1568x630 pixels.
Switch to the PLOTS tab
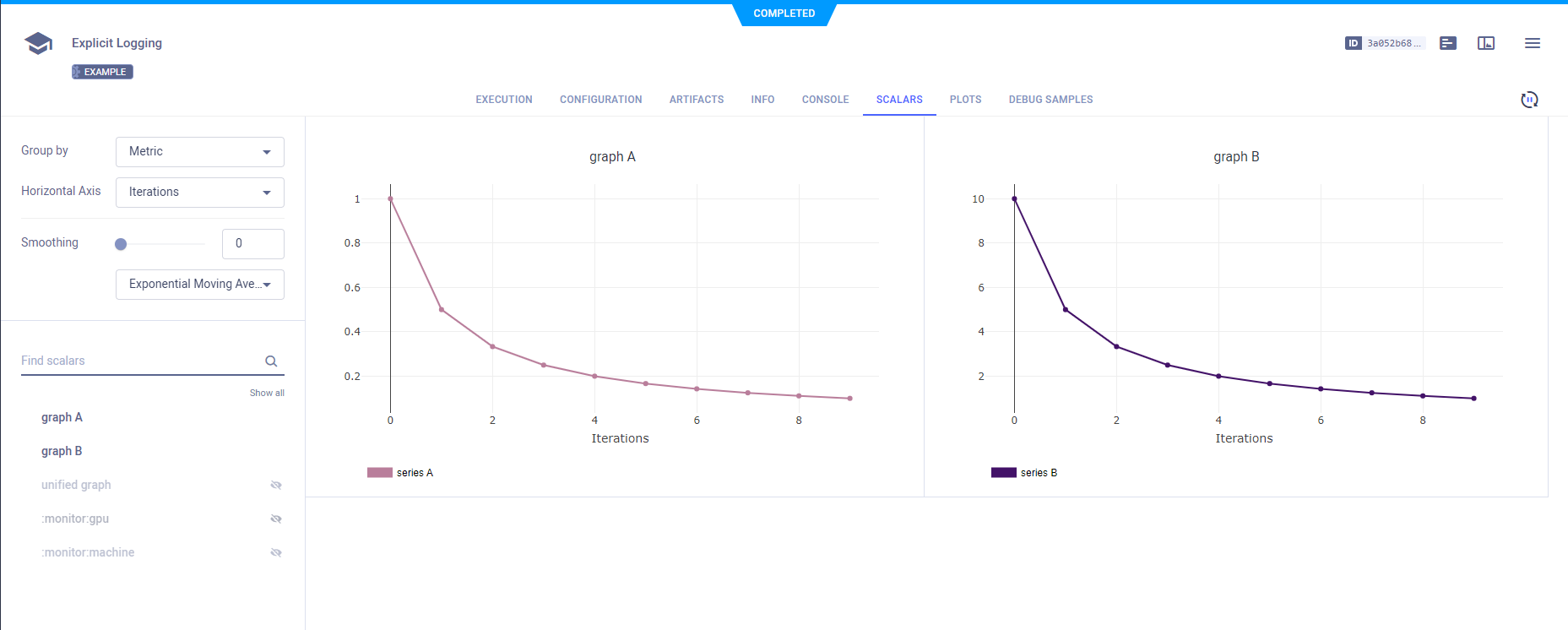tap(965, 100)
